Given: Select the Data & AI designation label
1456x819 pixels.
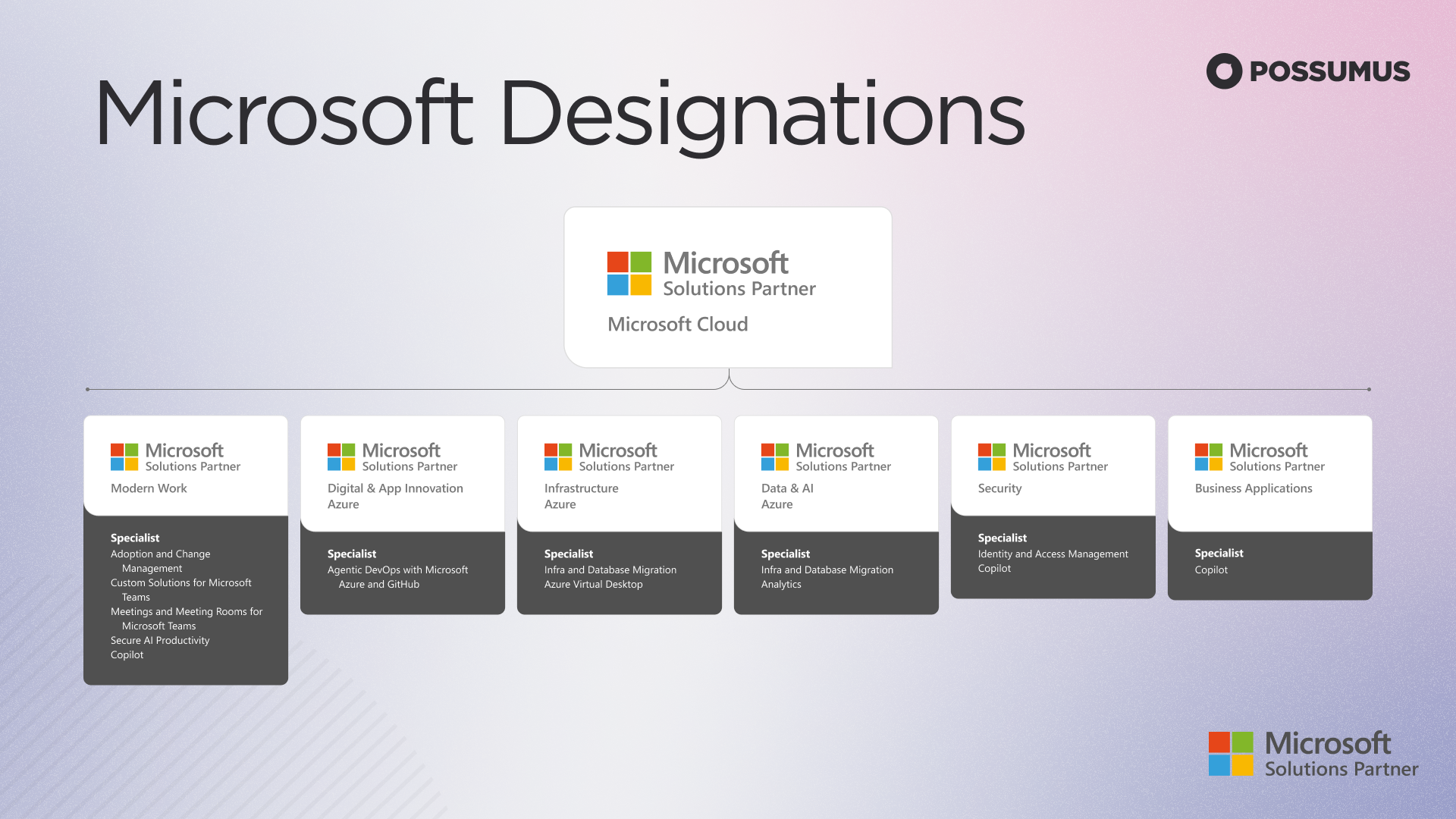Looking at the screenshot, I should (x=787, y=488).
